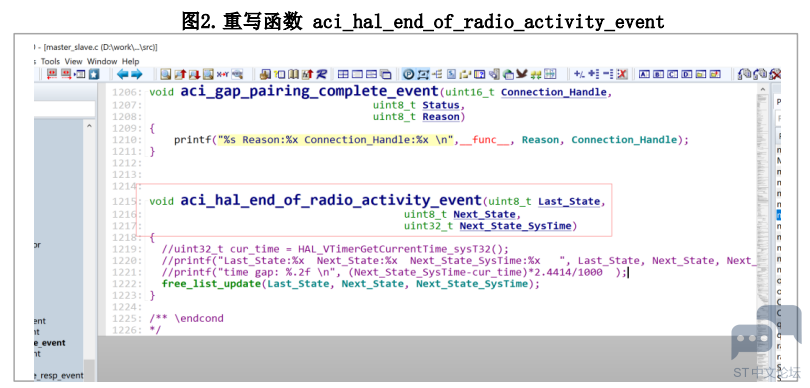
Task: Click the commented HAL_VTimerGetCurrentTime_sysT32 line
Action: [335, 249]
